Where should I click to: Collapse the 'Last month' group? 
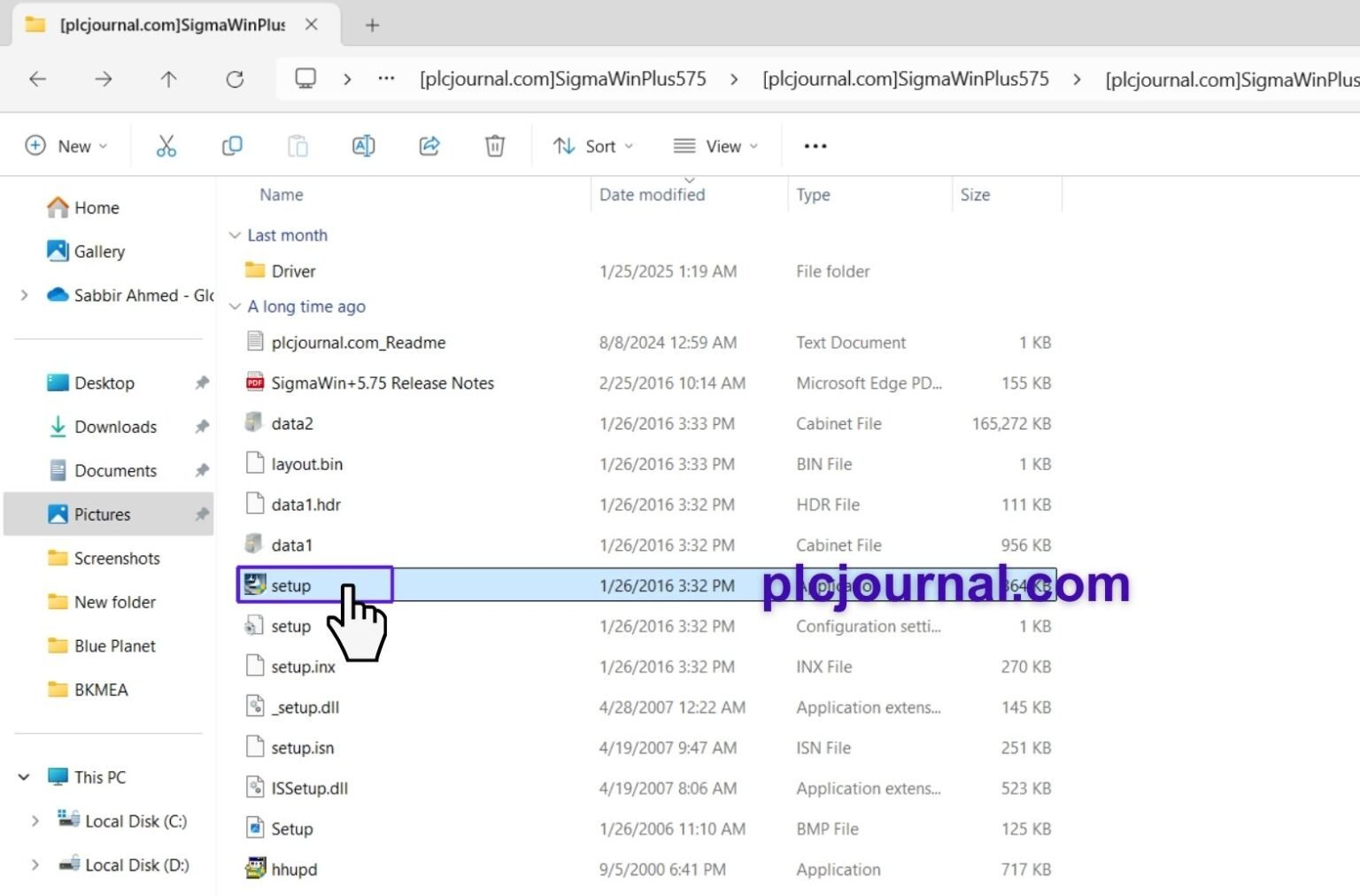tap(235, 236)
